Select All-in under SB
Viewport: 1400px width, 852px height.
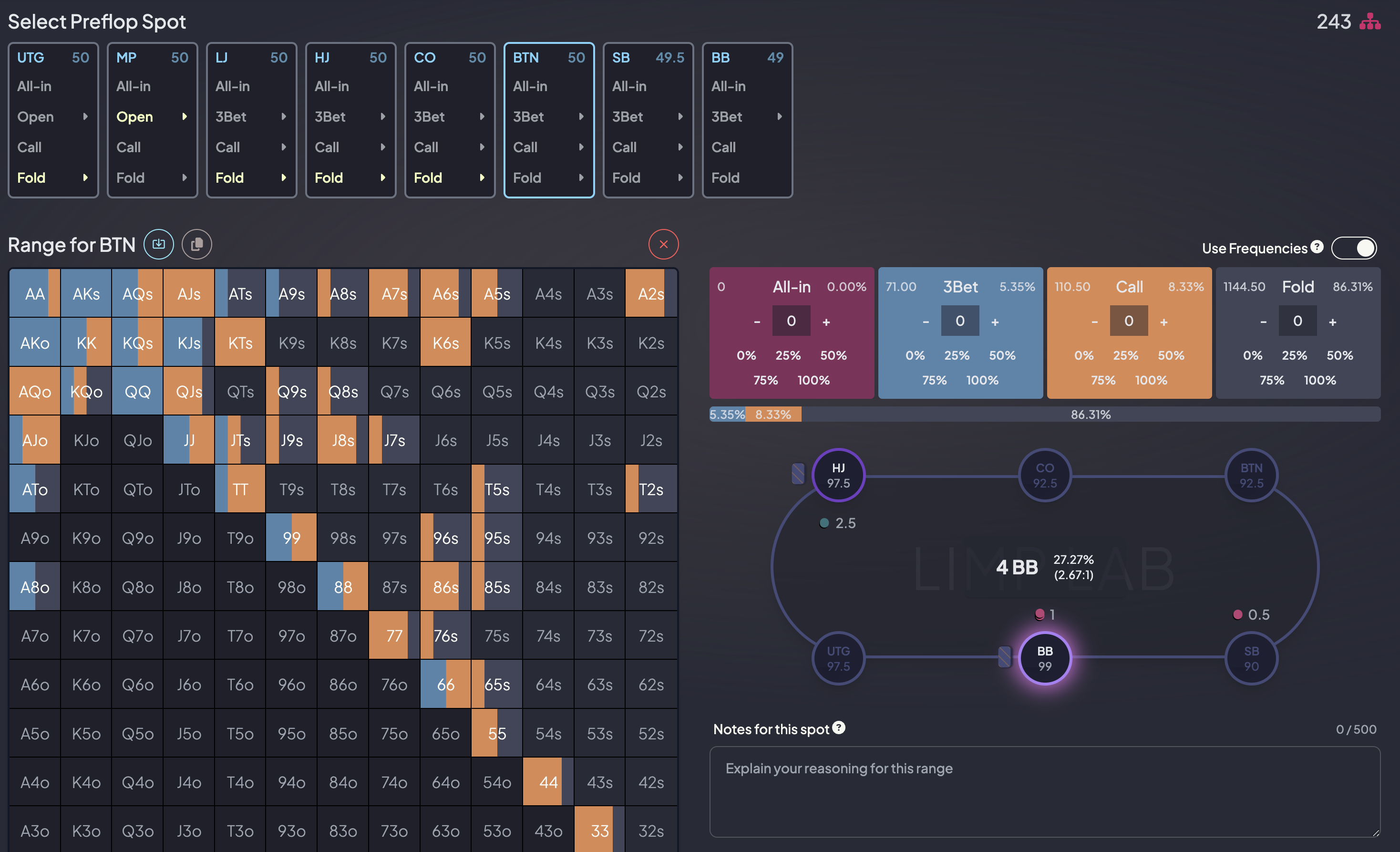point(629,86)
